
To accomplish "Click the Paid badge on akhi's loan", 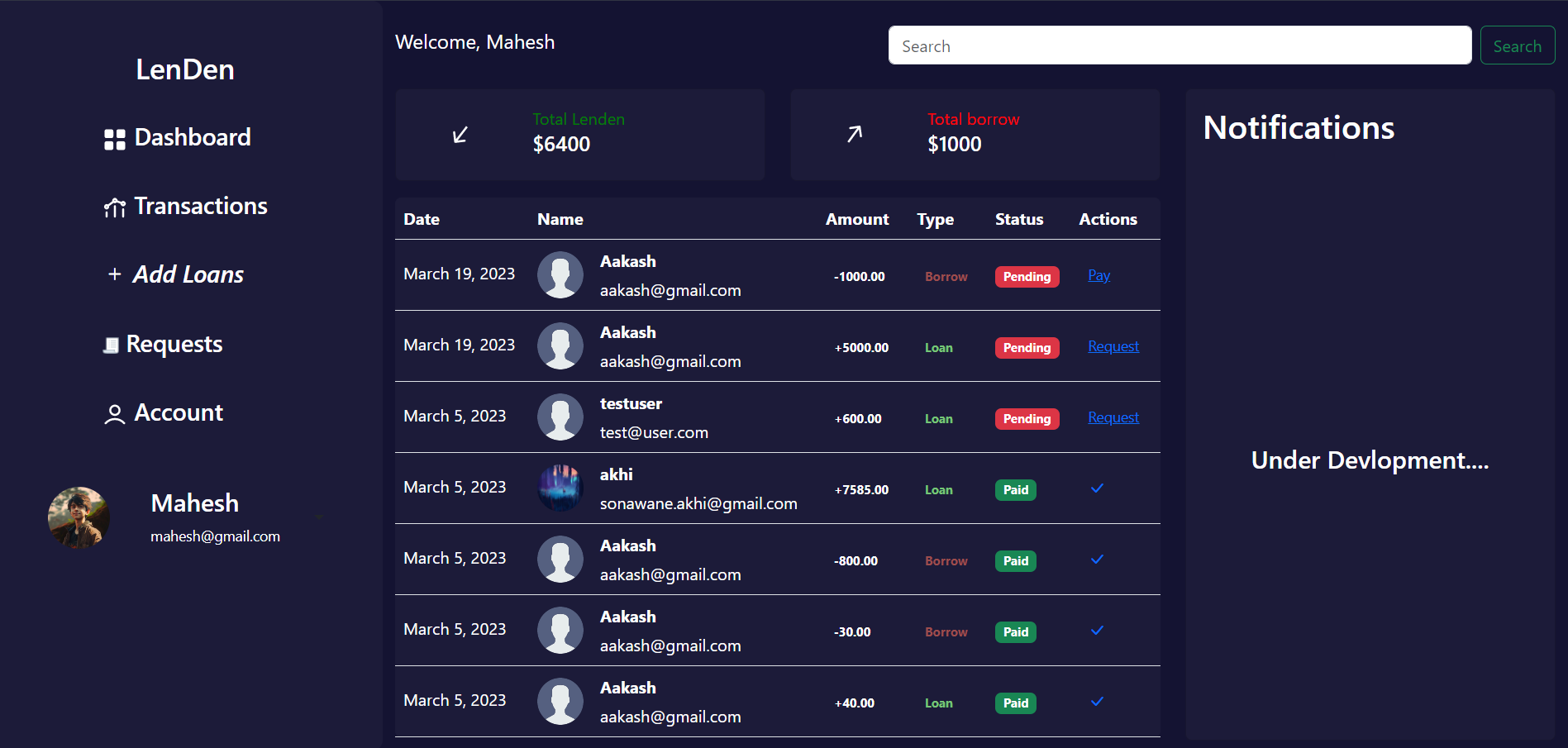I will coord(1015,489).
